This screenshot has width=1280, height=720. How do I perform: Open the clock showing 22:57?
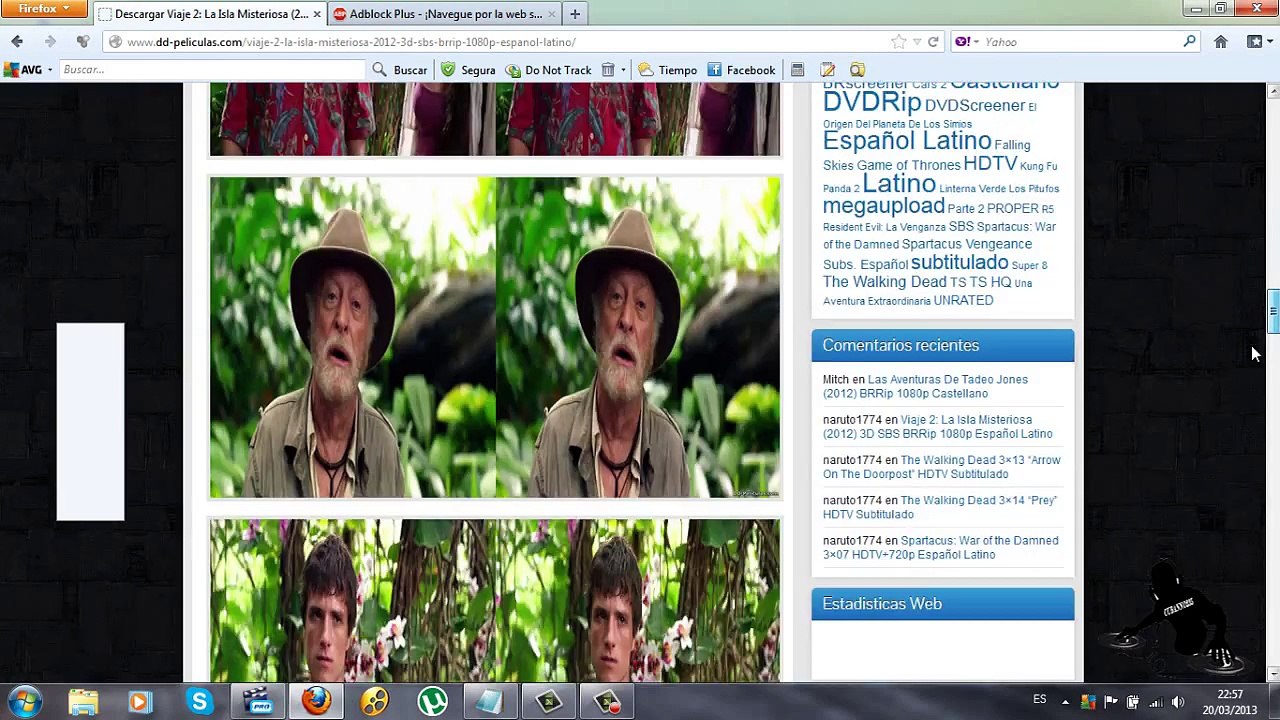click(1230, 702)
